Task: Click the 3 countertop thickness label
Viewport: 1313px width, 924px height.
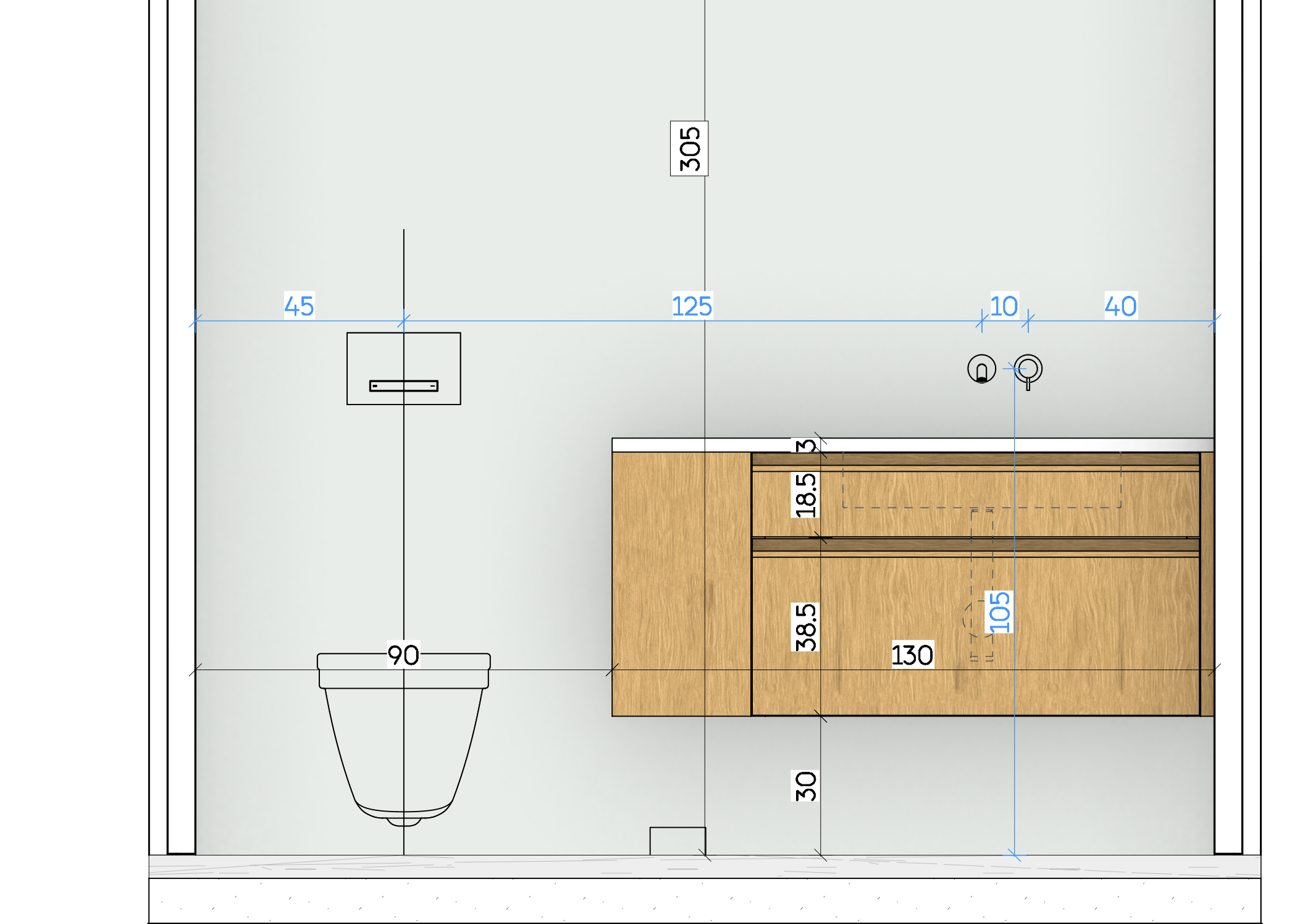Action: coord(805,445)
